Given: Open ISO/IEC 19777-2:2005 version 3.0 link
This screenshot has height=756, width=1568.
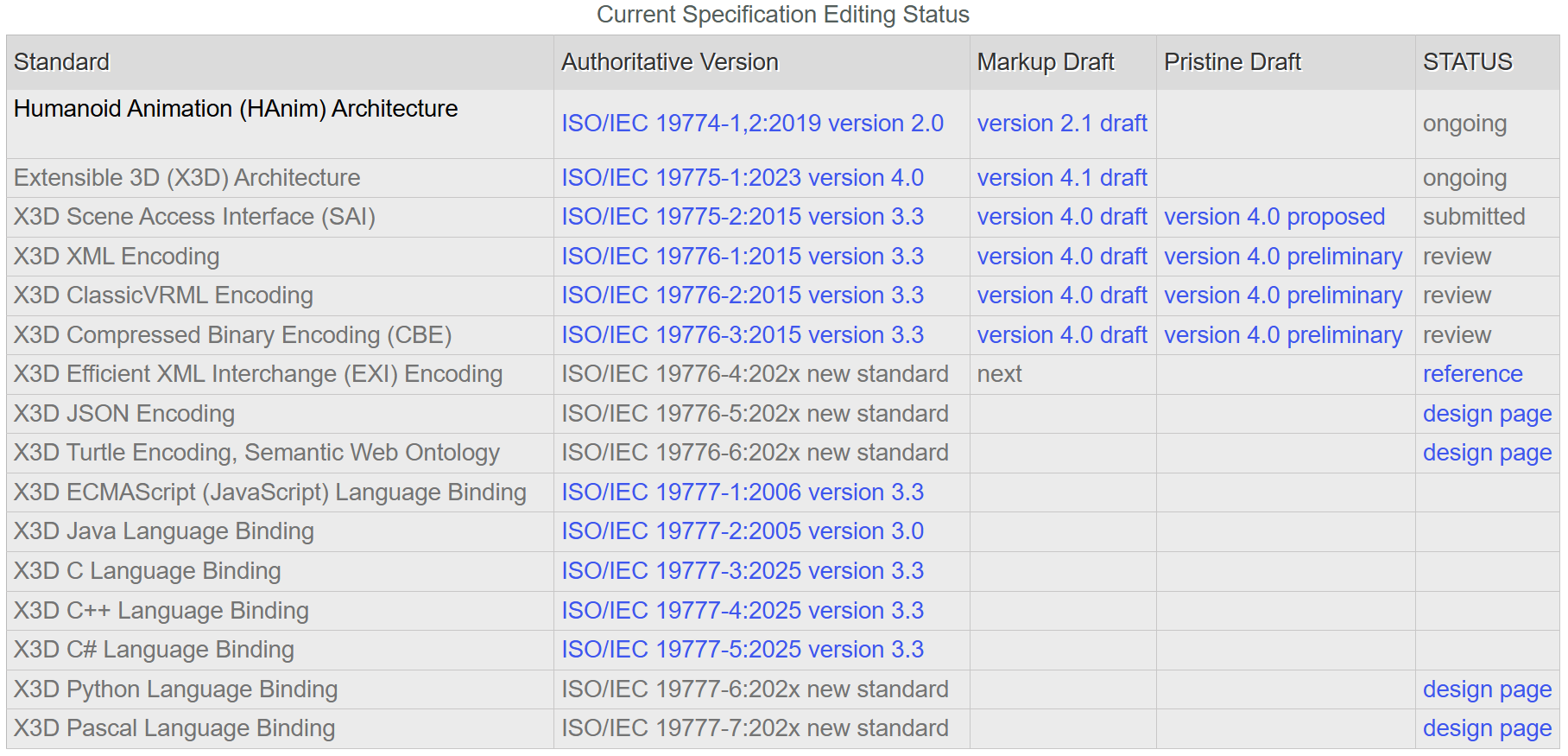Looking at the screenshot, I should coord(742,531).
